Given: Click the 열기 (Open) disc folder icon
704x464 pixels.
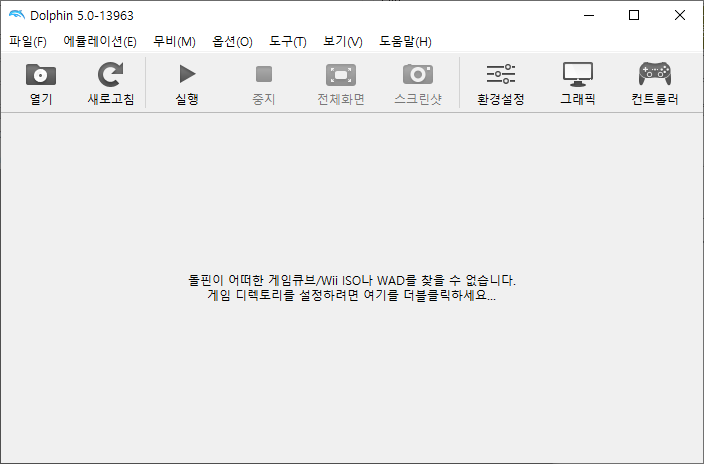Looking at the screenshot, I should tap(41, 74).
